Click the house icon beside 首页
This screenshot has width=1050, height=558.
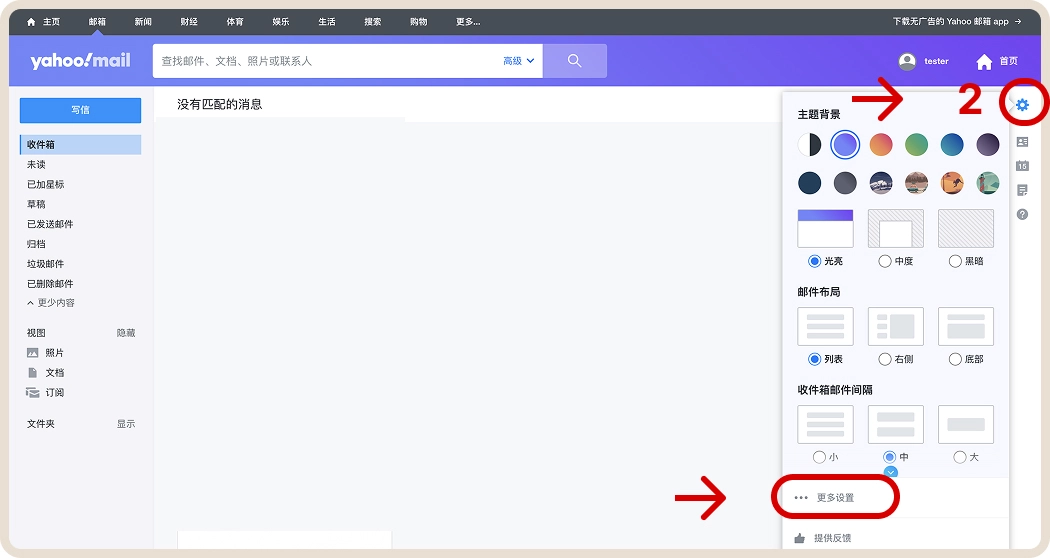984,62
